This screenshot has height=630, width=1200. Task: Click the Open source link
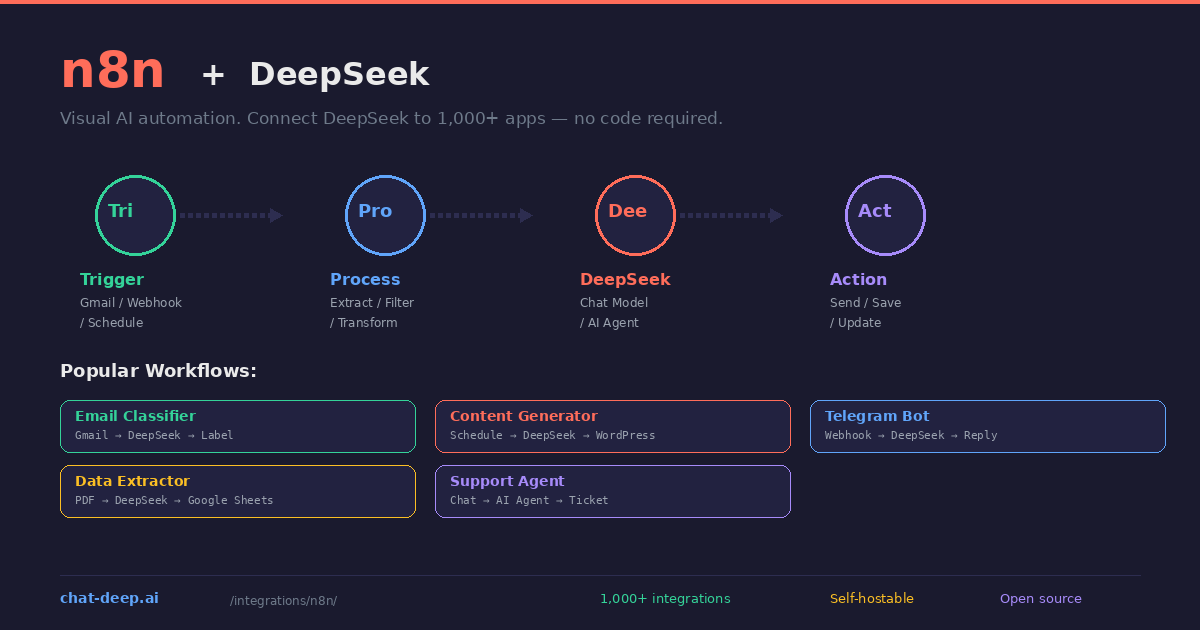pyautogui.click(x=1040, y=598)
